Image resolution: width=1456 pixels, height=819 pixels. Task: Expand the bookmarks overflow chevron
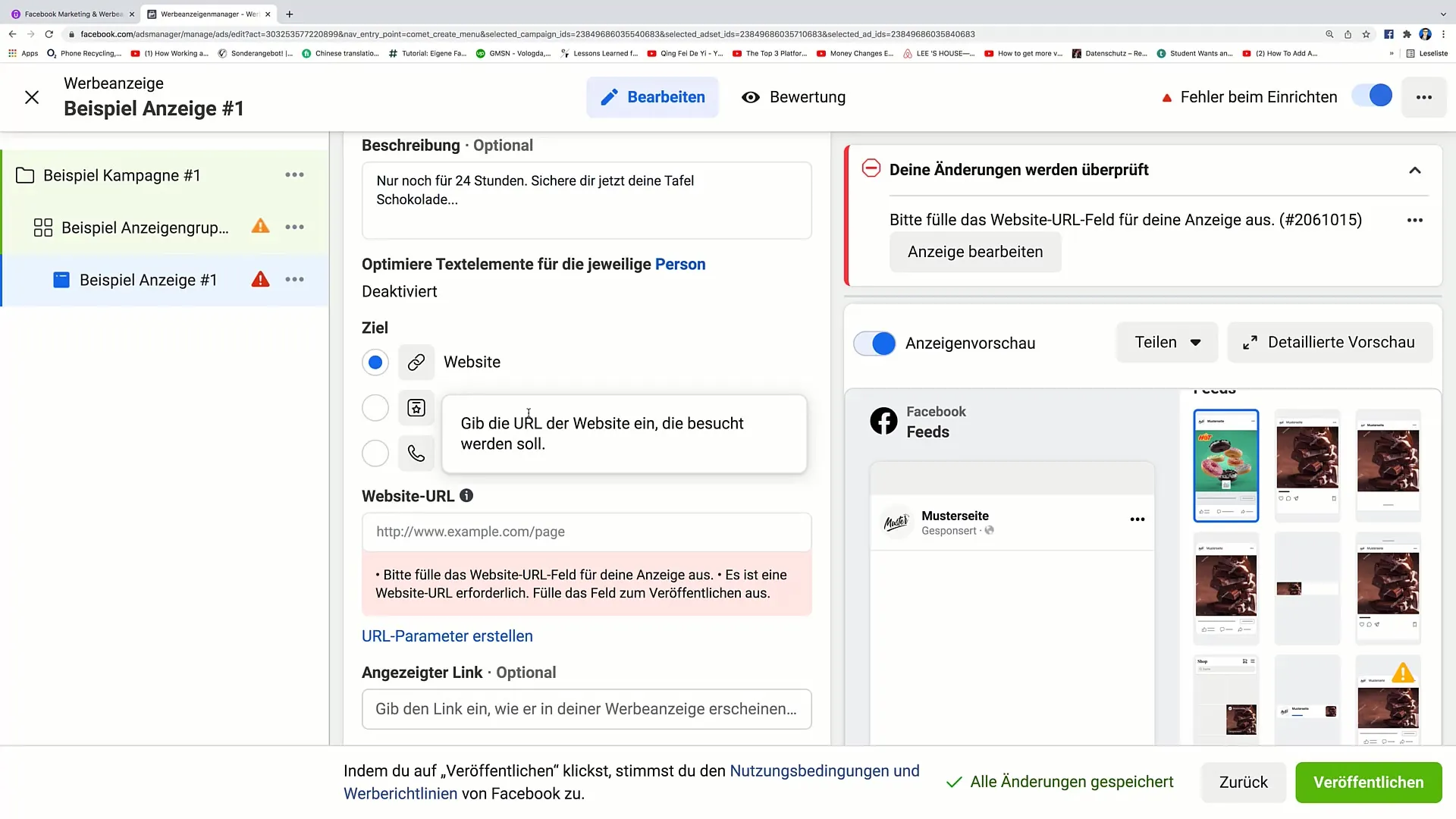point(1392,54)
